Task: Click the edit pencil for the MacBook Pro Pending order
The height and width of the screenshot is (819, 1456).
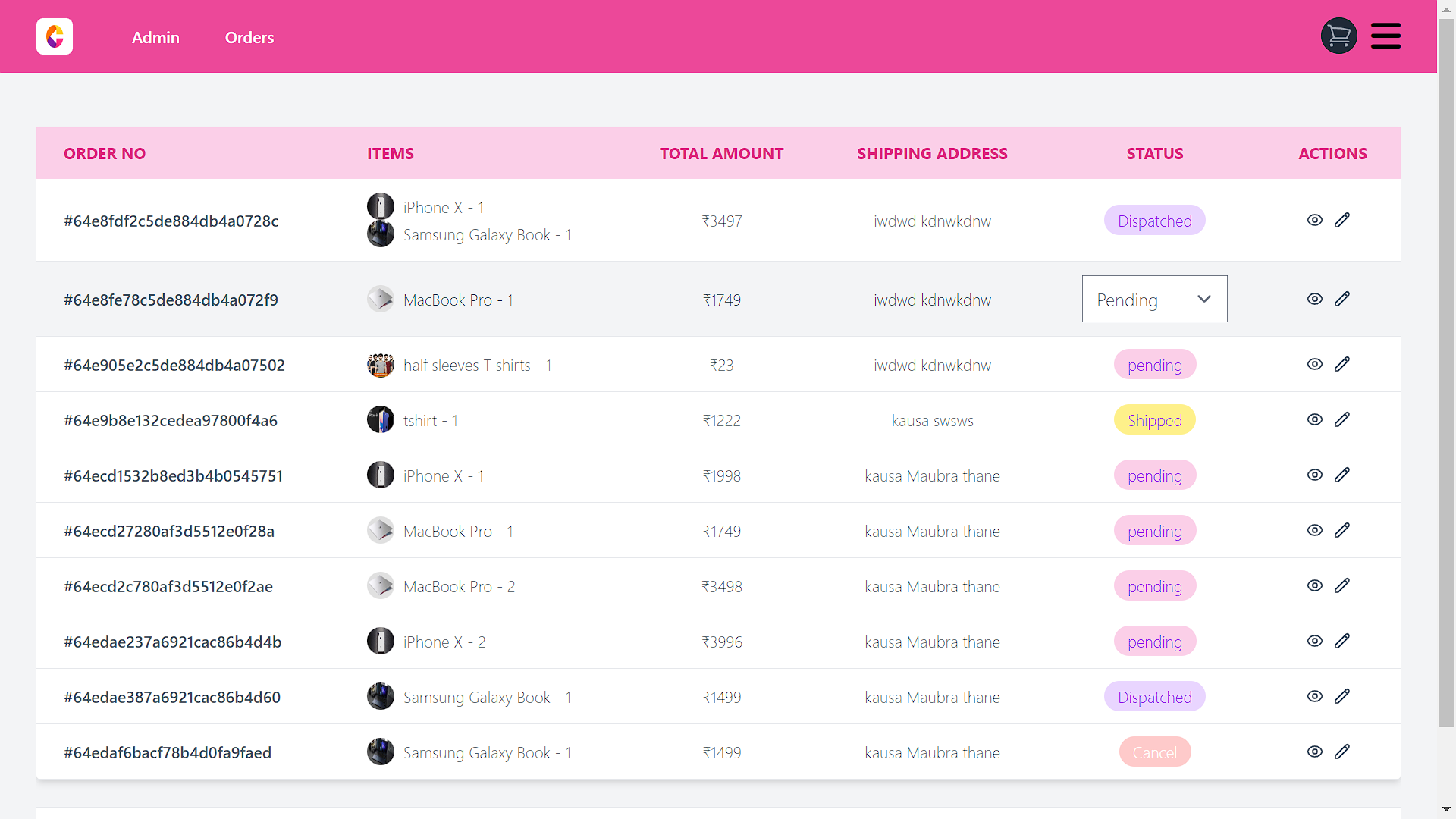Action: click(x=1342, y=299)
